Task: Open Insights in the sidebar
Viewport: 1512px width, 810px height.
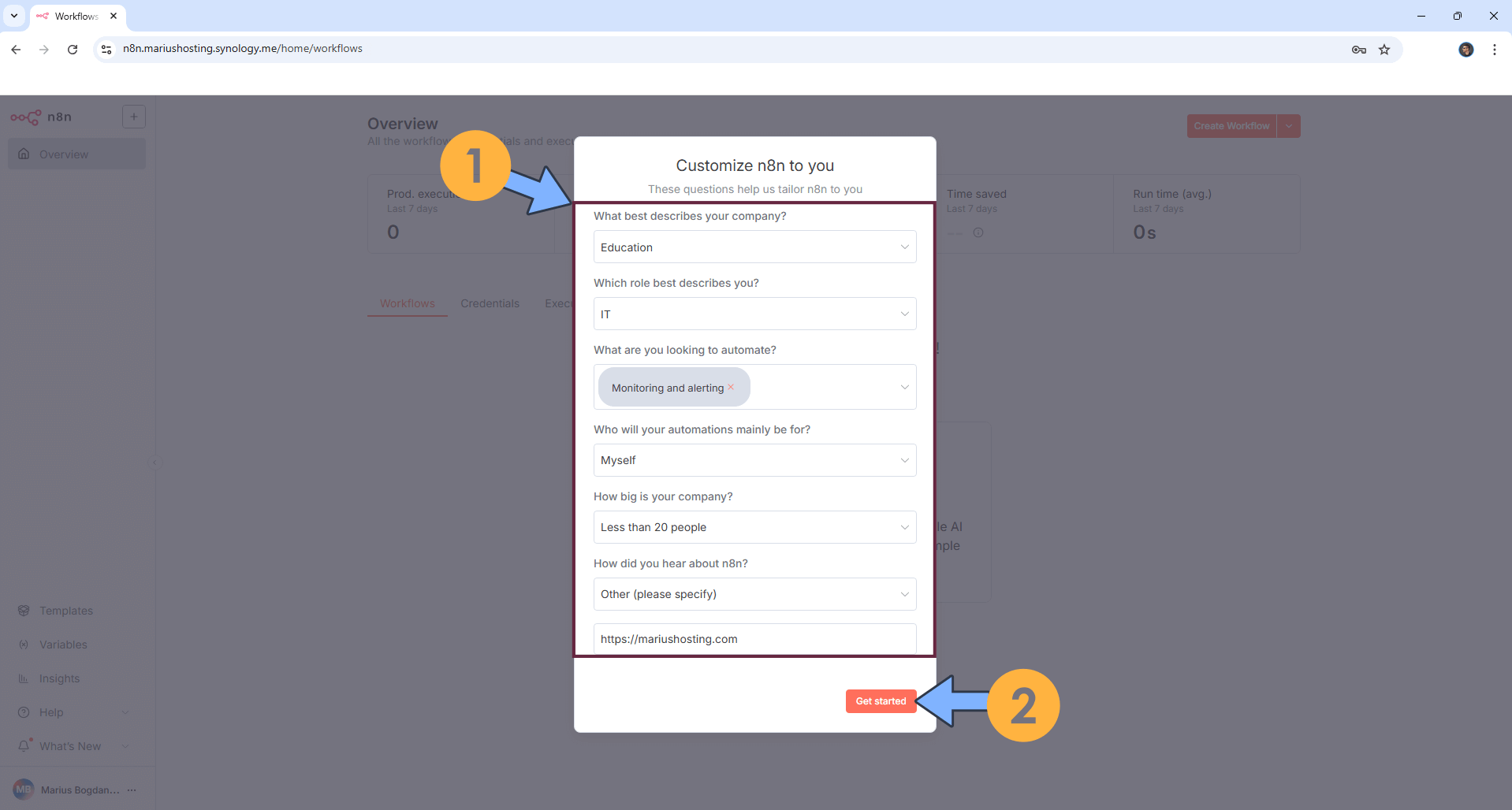Action: [x=76, y=678]
